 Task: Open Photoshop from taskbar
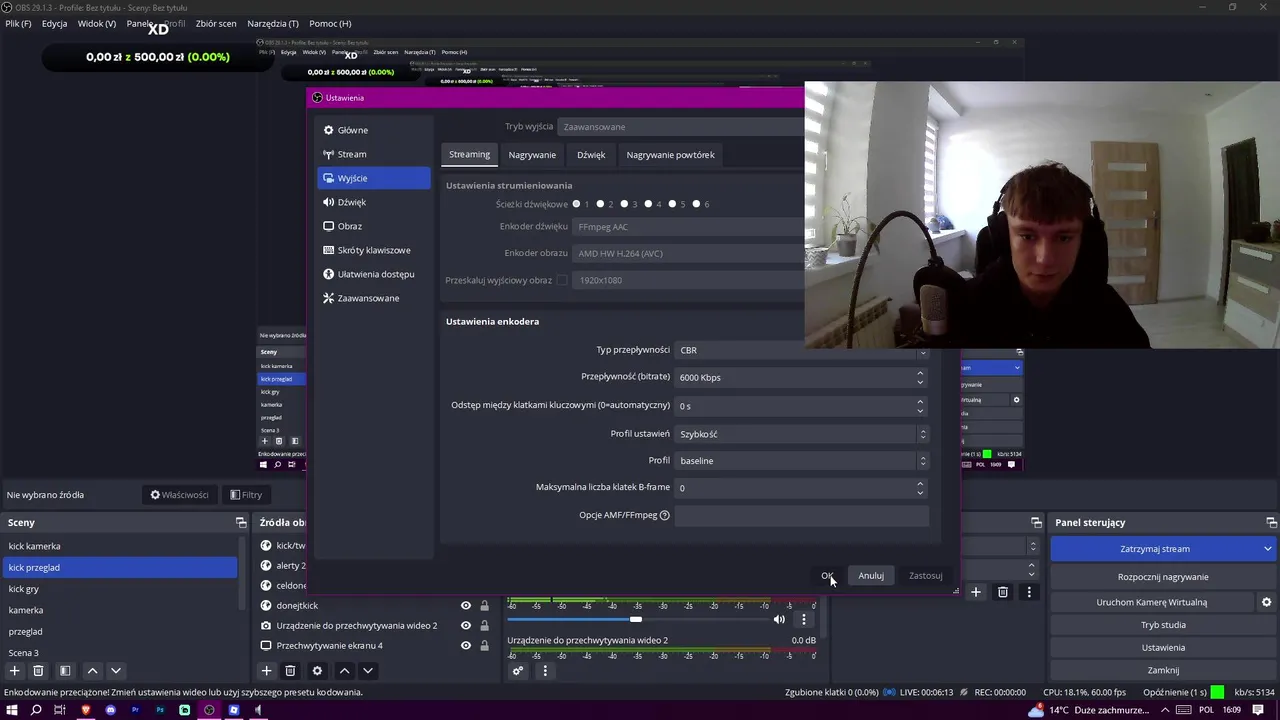160,710
